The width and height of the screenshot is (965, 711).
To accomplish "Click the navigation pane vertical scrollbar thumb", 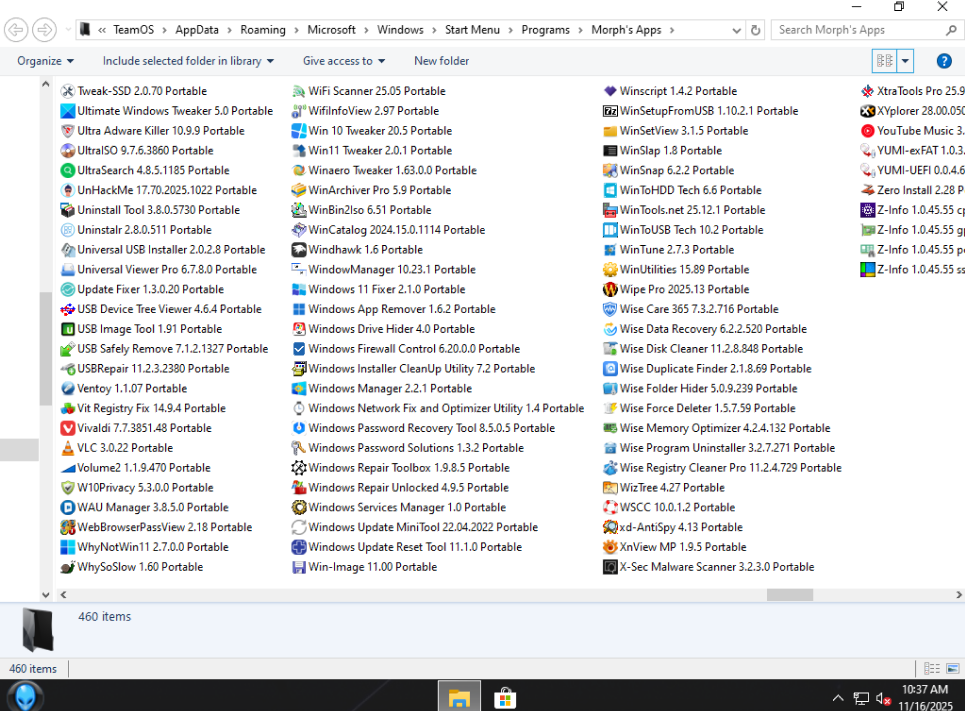I will pyautogui.click(x=46, y=348).
